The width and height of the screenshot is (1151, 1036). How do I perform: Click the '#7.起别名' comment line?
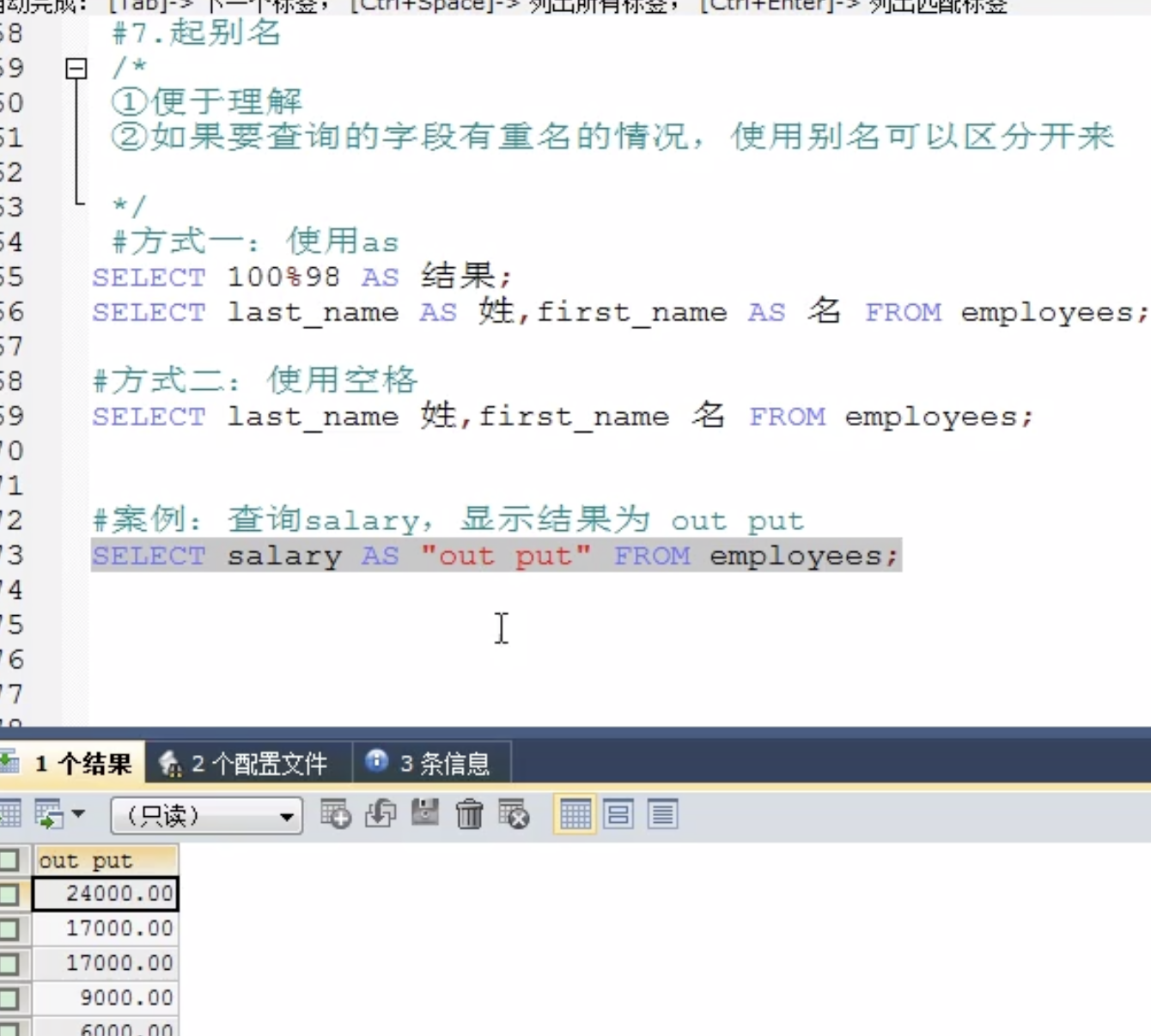pos(196,33)
